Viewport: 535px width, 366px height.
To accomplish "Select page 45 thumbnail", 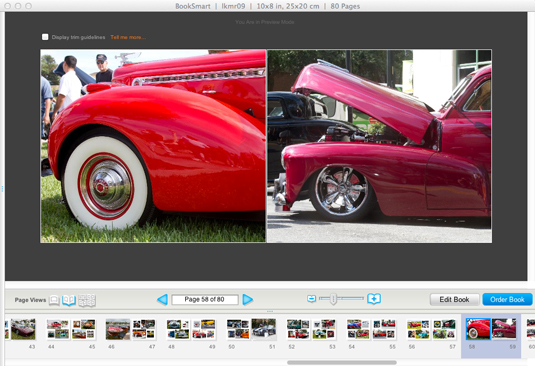I will click(x=84, y=329).
